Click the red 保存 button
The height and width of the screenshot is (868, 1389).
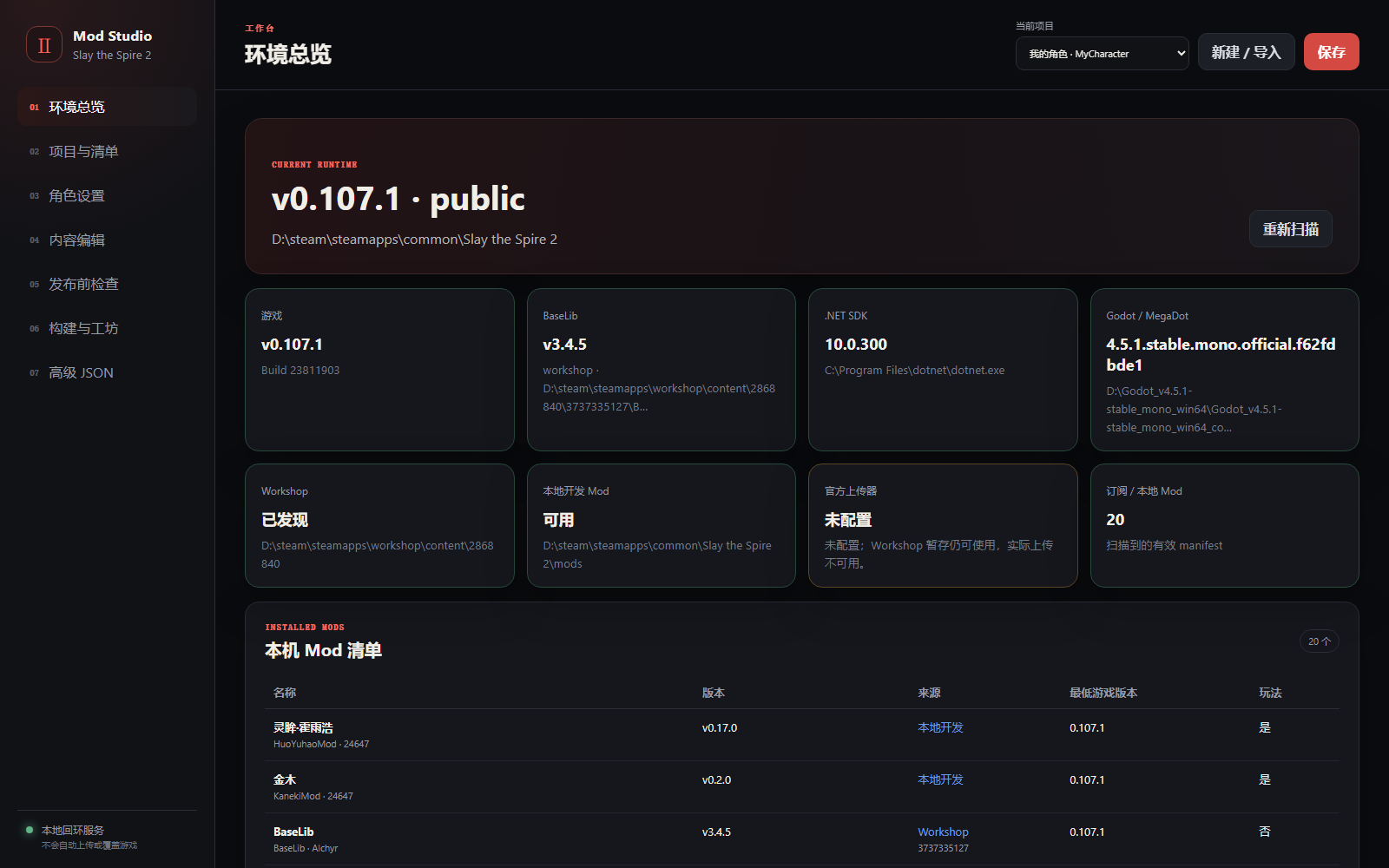1331,51
